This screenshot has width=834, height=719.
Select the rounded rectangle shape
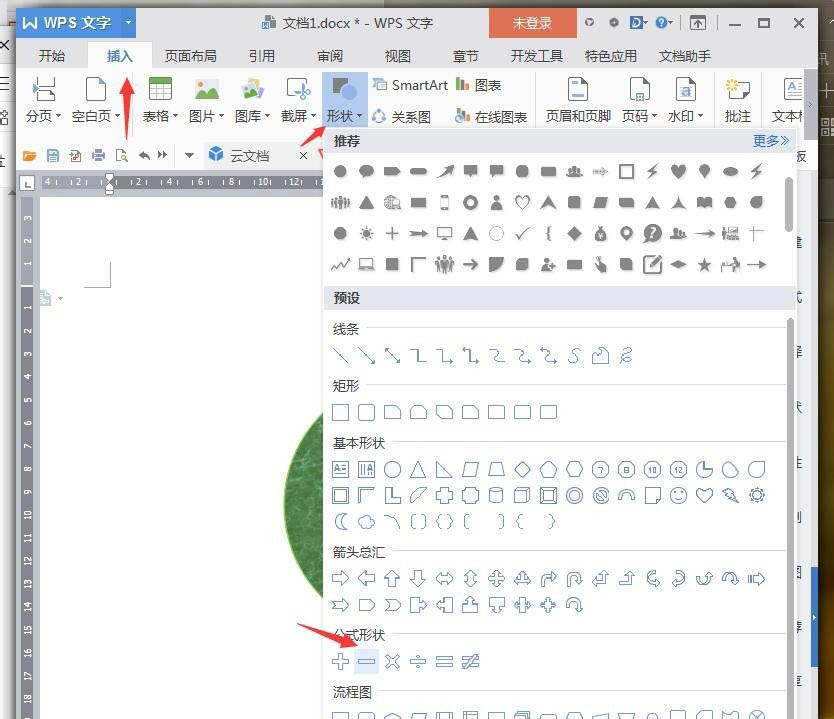[366, 412]
